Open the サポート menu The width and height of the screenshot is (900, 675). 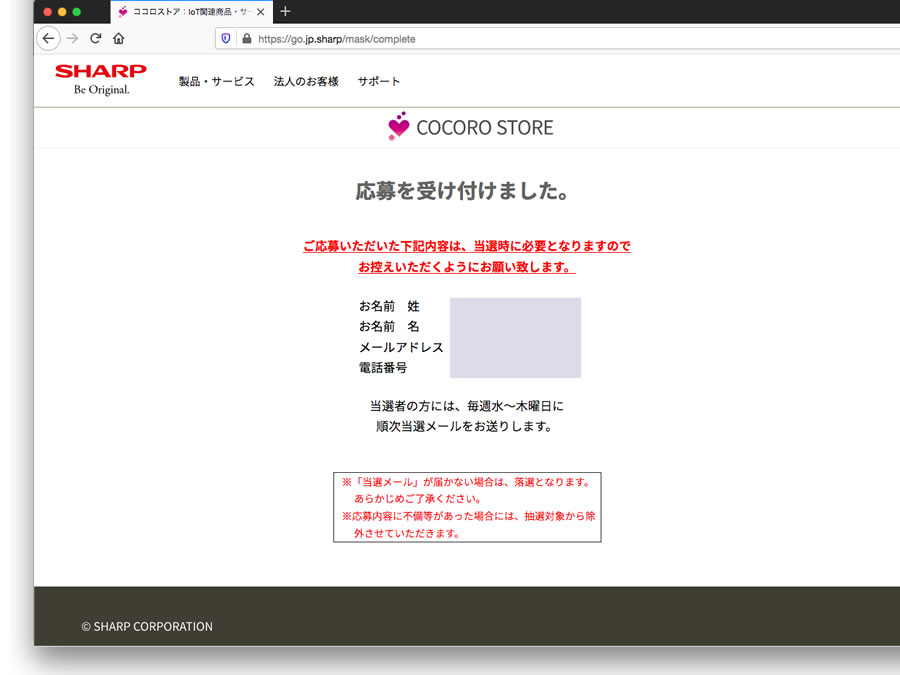tap(379, 81)
